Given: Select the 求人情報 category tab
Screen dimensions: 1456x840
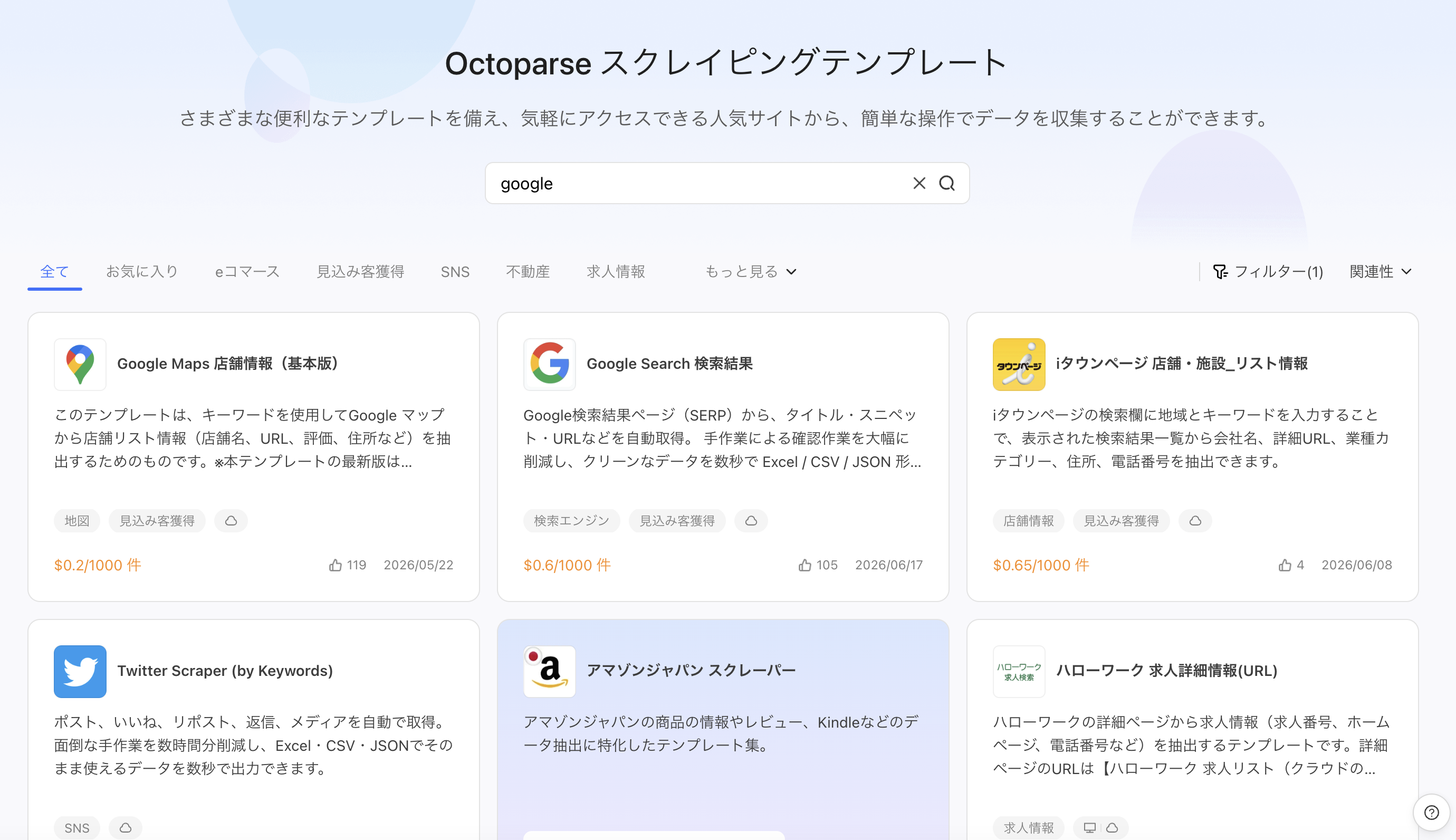Looking at the screenshot, I should pos(615,271).
